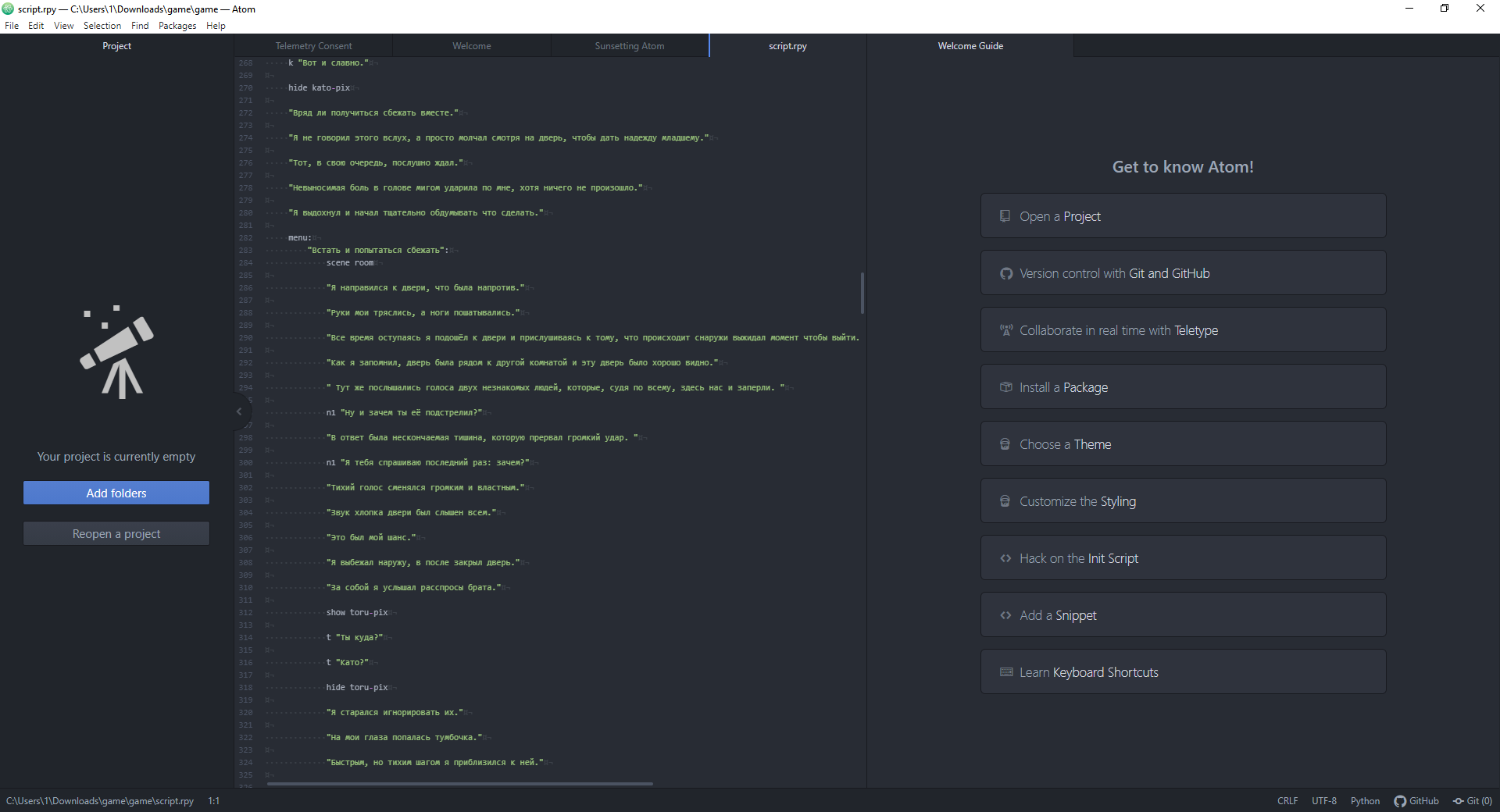
Task: Switch to the Welcome tab
Action: (x=472, y=46)
